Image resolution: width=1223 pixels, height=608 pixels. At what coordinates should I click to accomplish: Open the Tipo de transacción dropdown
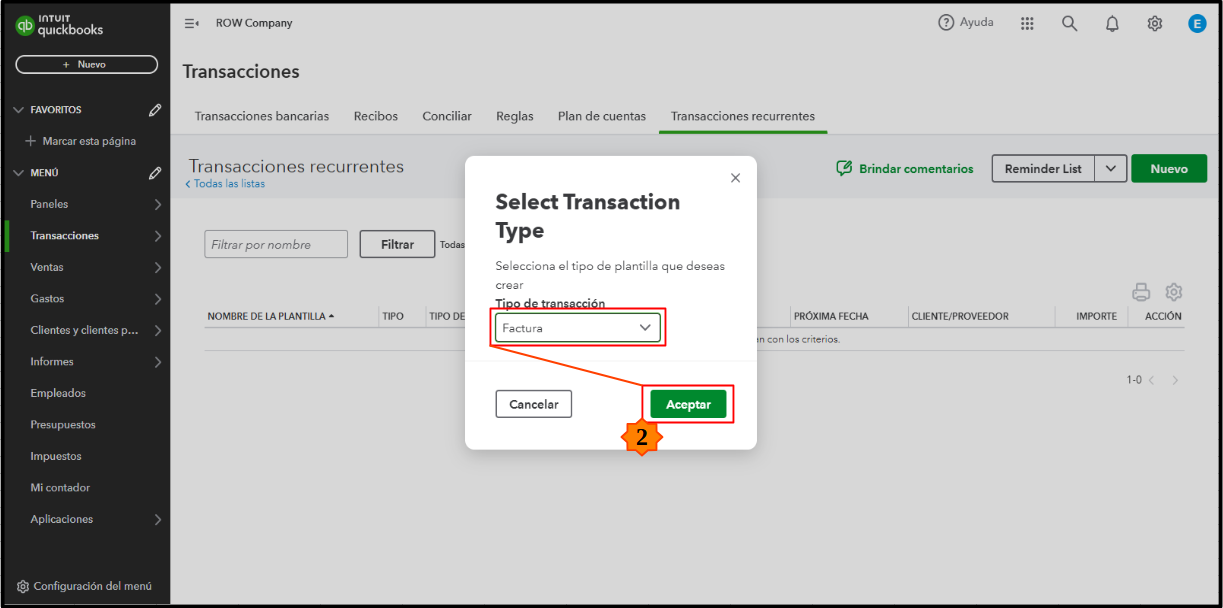pos(577,327)
